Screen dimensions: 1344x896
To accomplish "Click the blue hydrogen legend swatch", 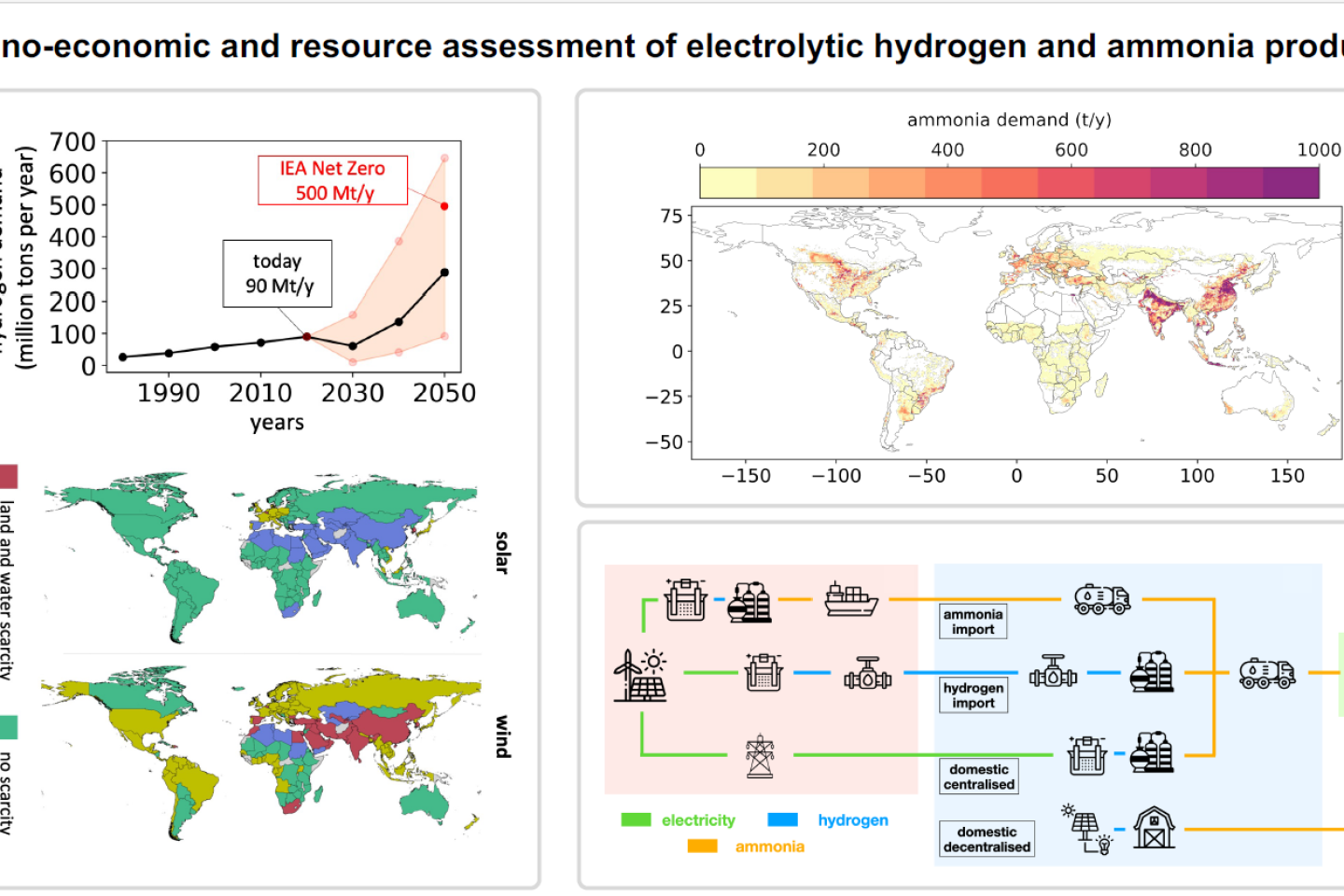I will click(x=783, y=819).
